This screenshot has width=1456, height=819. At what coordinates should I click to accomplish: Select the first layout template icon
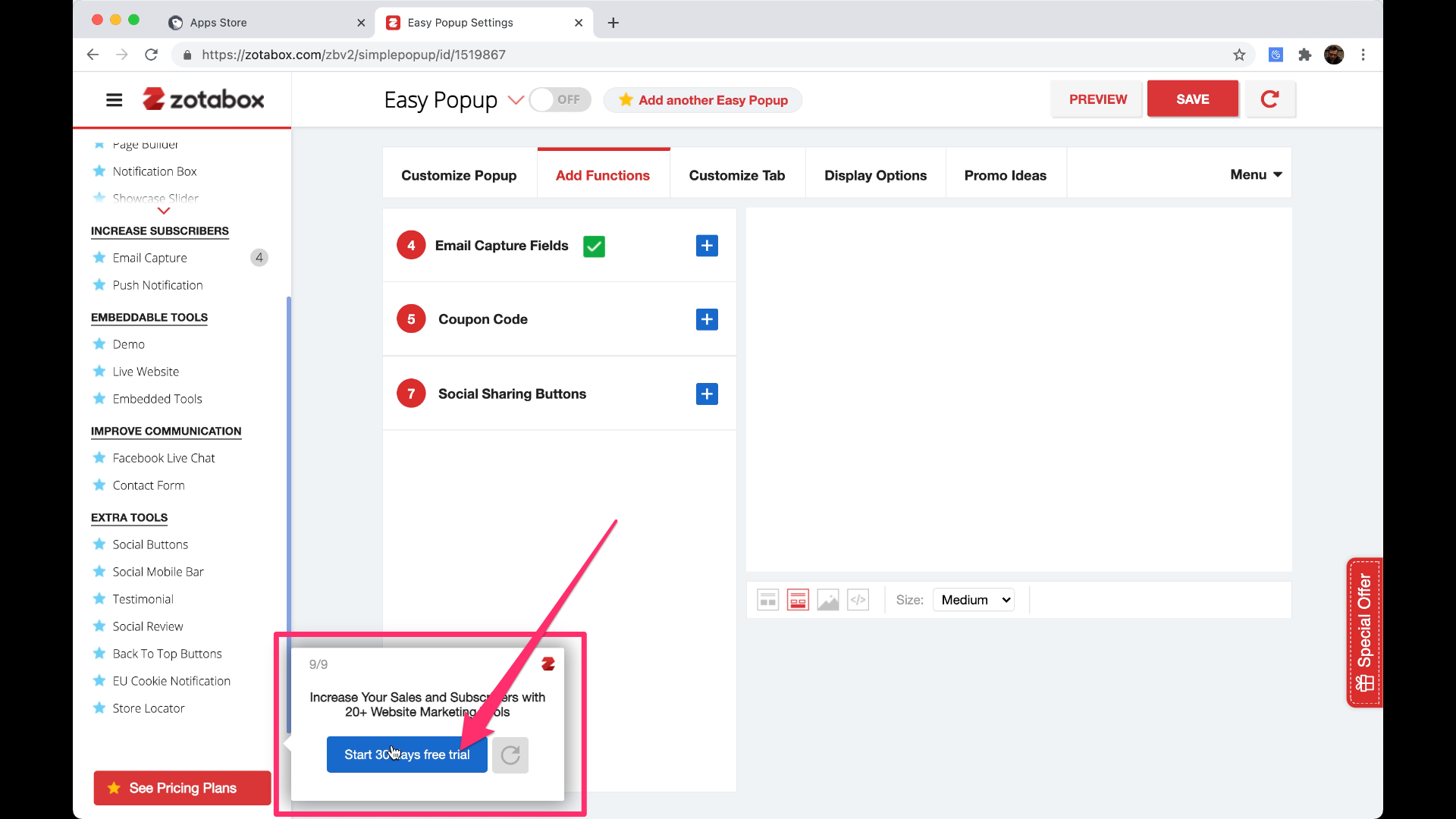tap(767, 600)
